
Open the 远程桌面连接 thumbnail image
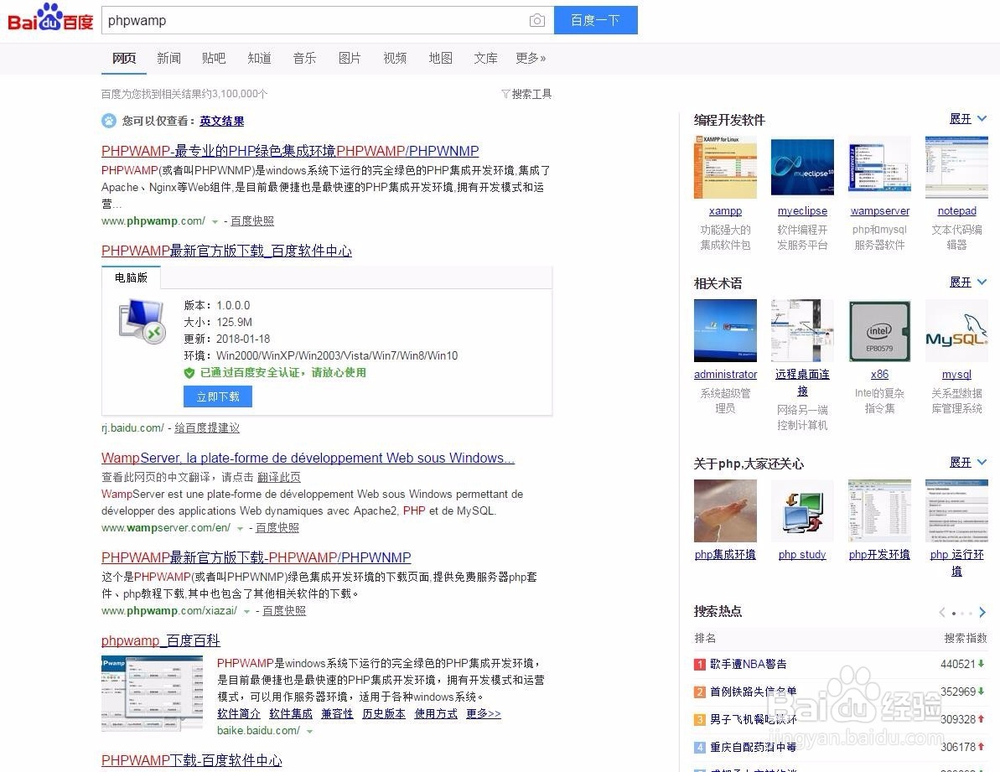pos(802,330)
